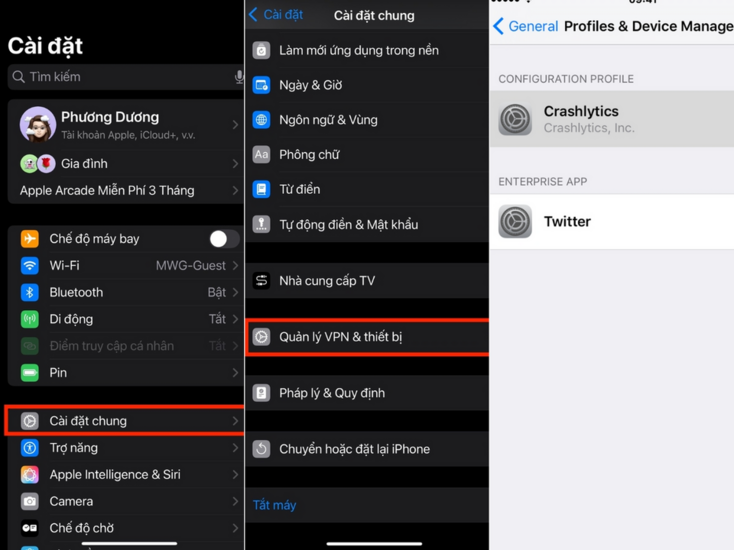Tap the Pin battery icon

point(30,373)
